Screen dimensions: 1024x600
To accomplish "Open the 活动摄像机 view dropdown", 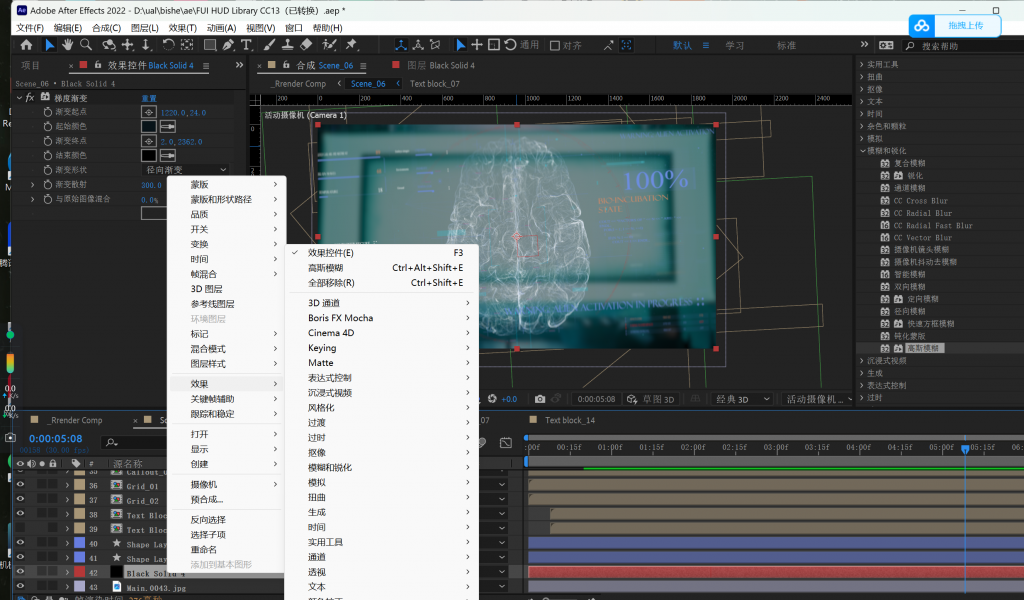I will pyautogui.click(x=818, y=399).
